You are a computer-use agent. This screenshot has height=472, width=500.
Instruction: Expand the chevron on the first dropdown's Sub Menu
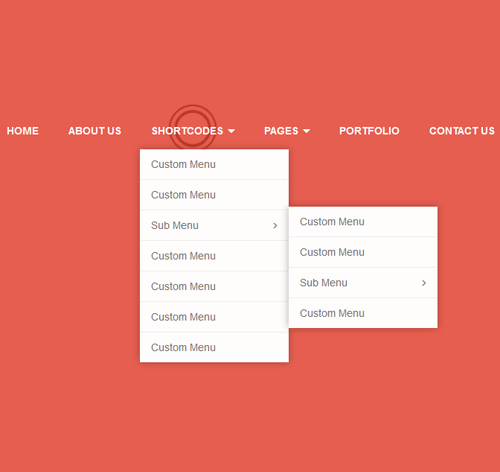pyautogui.click(x=275, y=226)
